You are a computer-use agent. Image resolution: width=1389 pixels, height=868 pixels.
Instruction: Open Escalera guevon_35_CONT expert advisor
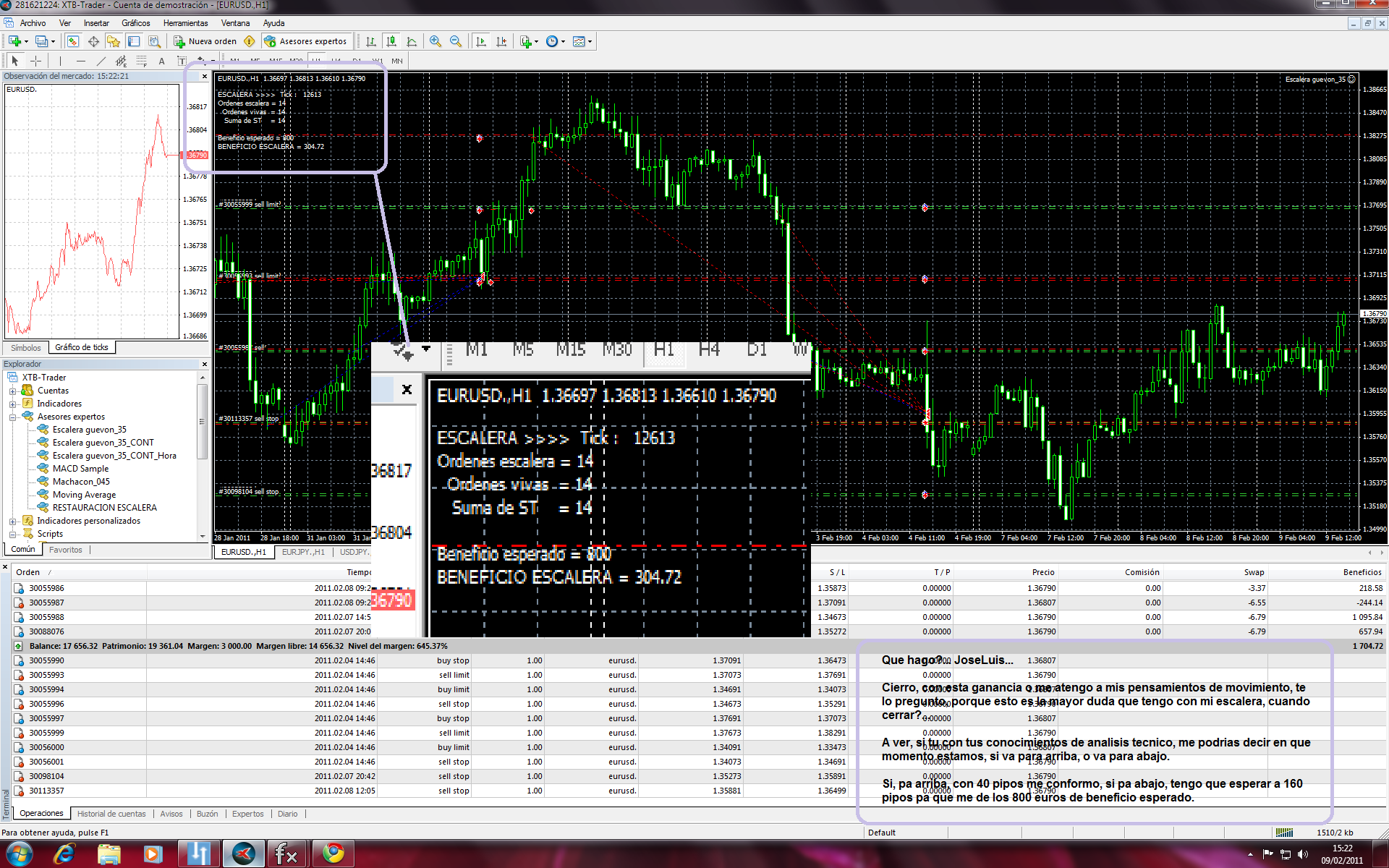pos(103,443)
